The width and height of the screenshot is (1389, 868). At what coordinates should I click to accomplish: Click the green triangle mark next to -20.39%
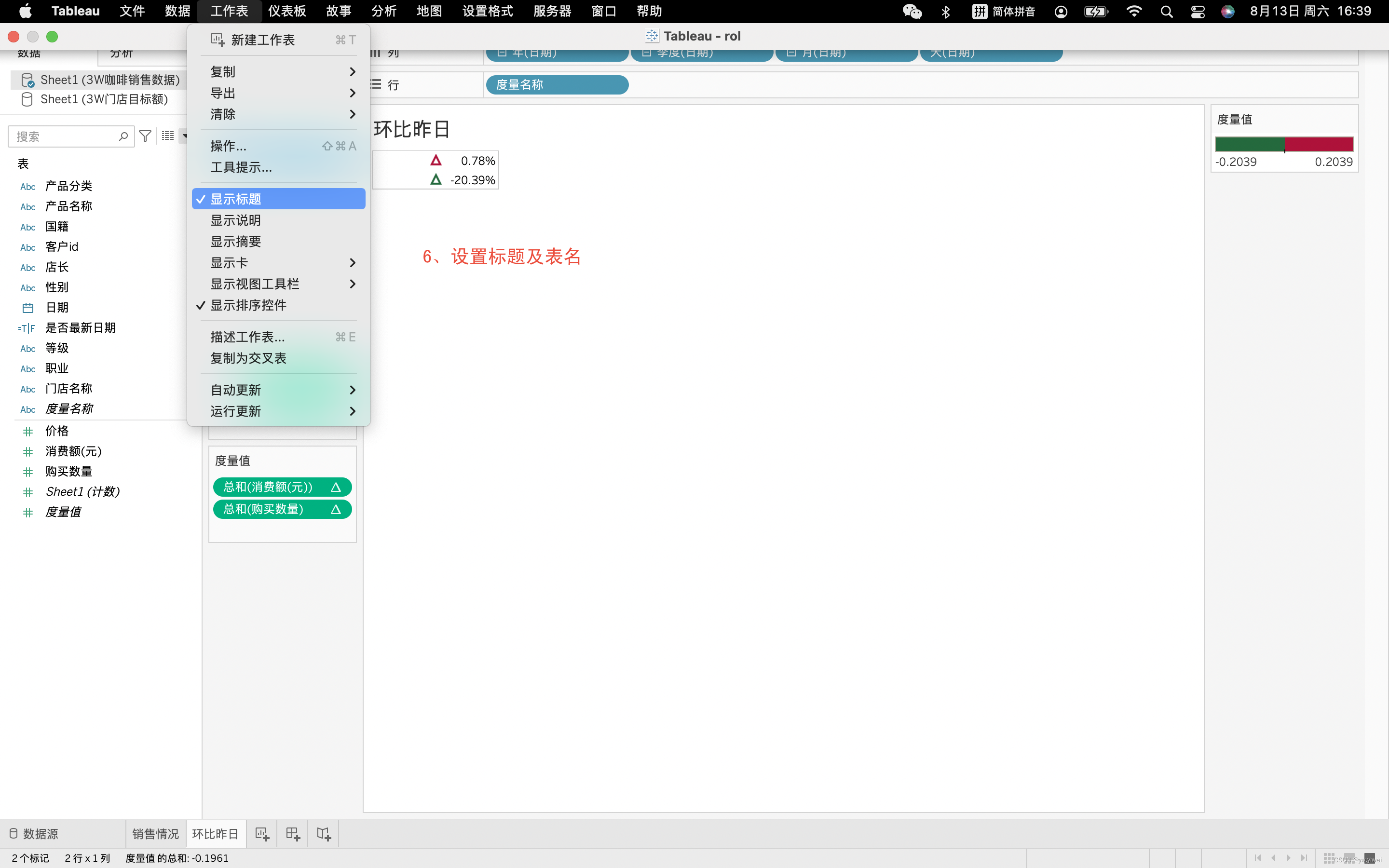click(x=436, y=180)
